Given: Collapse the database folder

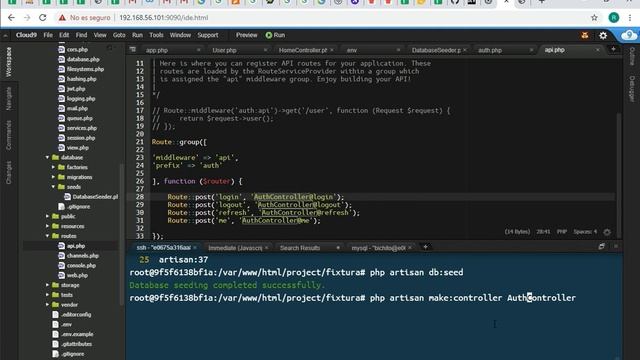Looking at the screenshot, I should point(47,158).
